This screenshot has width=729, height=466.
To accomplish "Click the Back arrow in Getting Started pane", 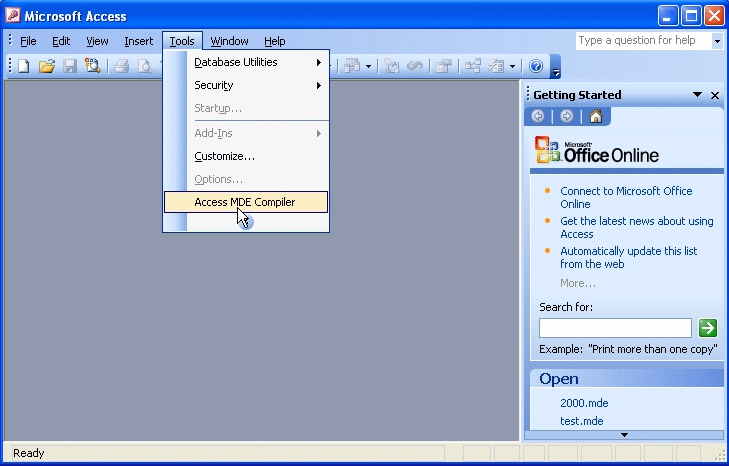I will 538,116.
